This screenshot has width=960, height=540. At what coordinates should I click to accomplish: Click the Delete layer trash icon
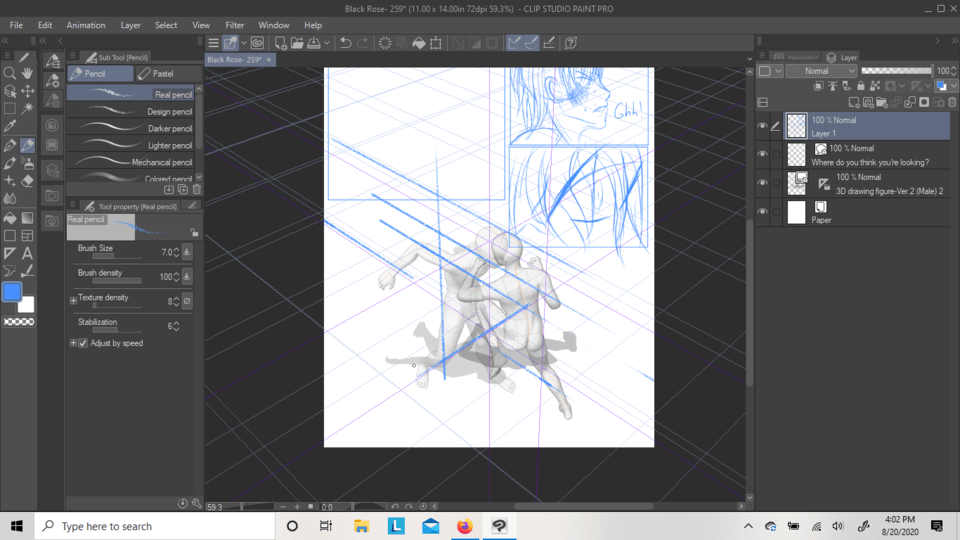pyautogui.click(x=952, y=102)
